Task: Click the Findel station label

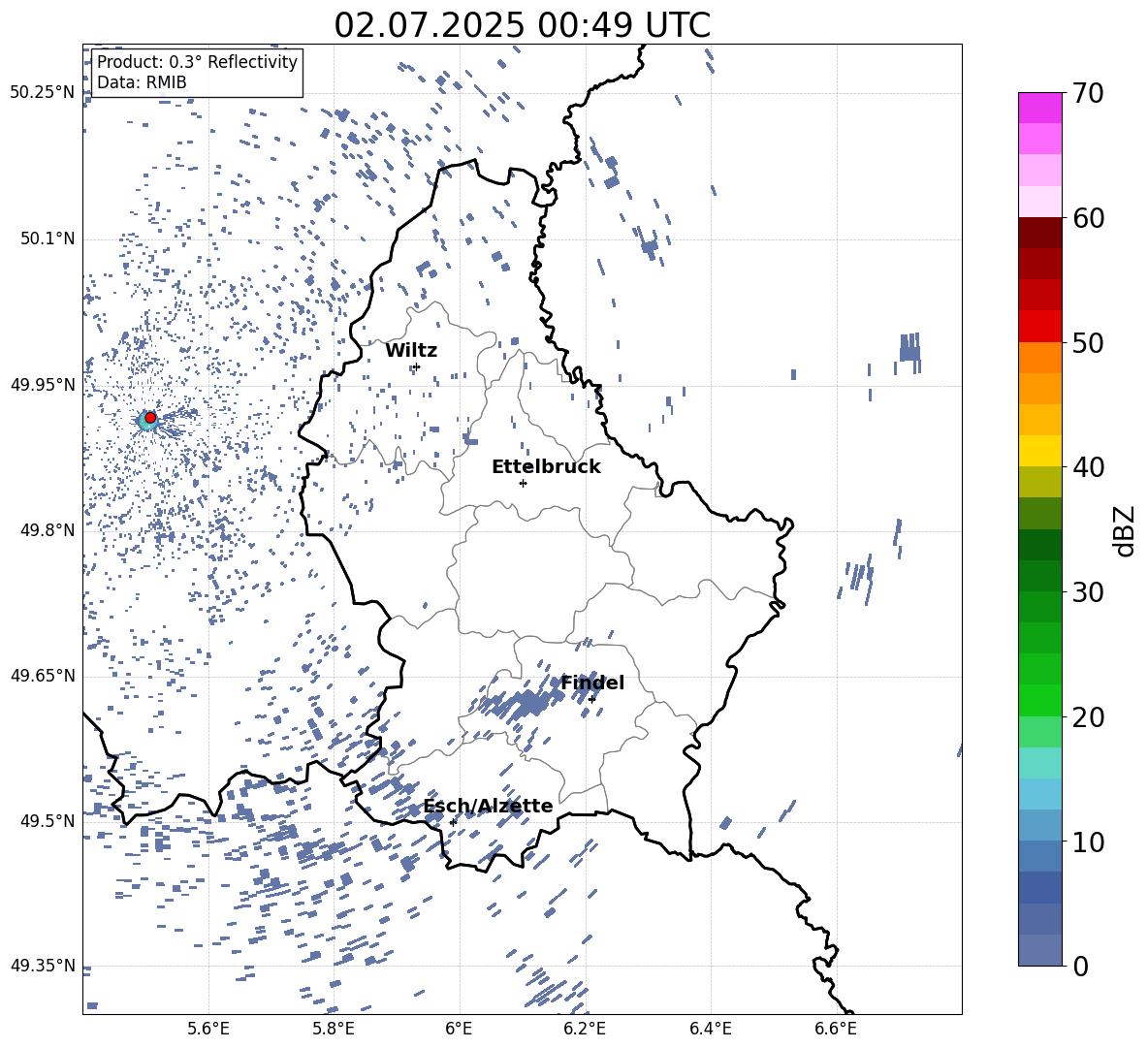Action: [592, 683]
